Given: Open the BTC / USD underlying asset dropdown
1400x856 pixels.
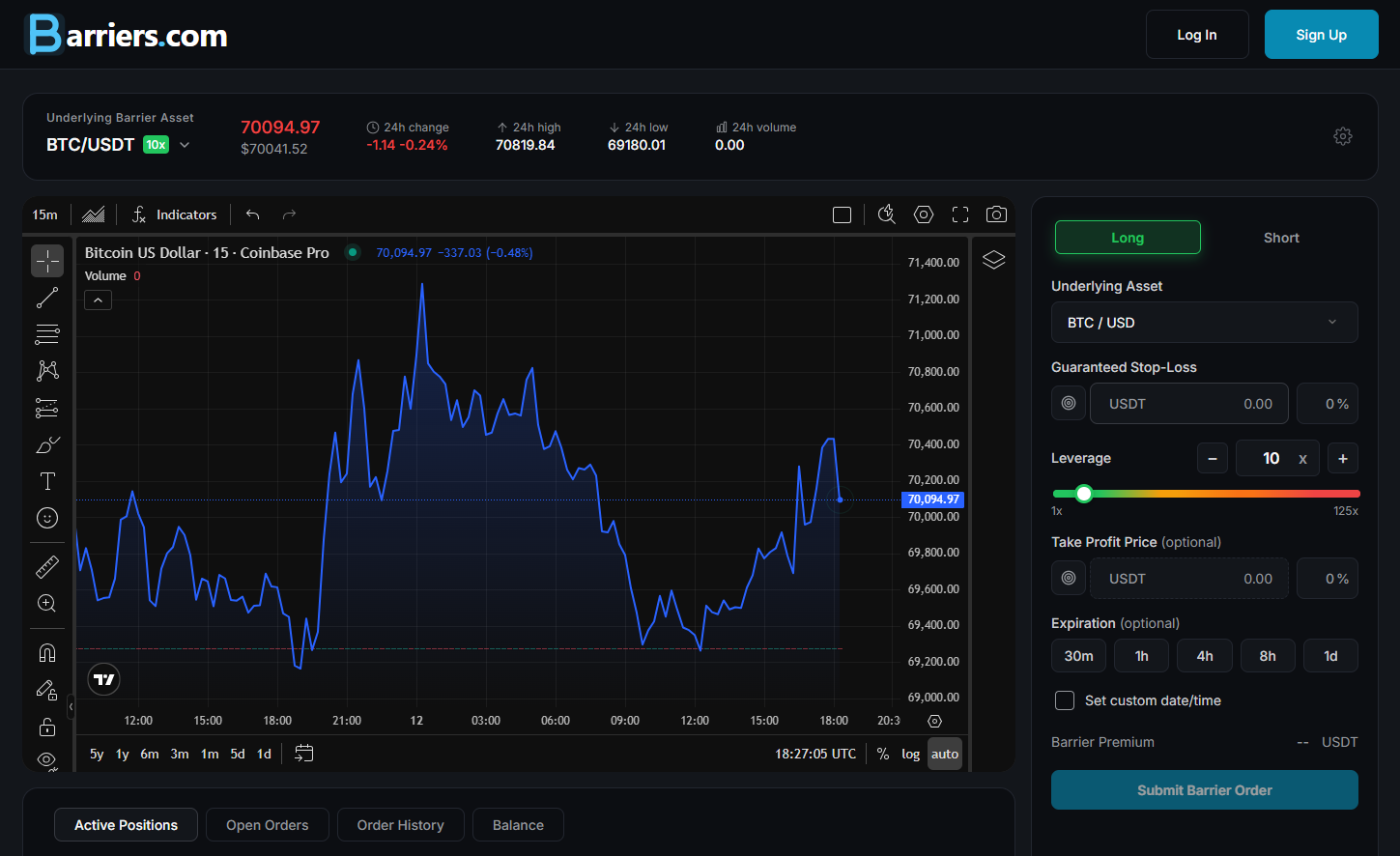Looking at the screenshot, I should (1204, 323).
